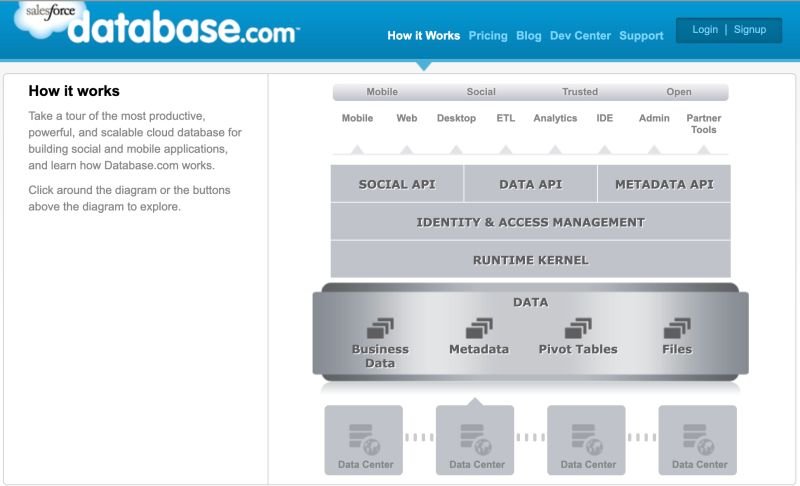Click the Web client label

coord(407,118)
